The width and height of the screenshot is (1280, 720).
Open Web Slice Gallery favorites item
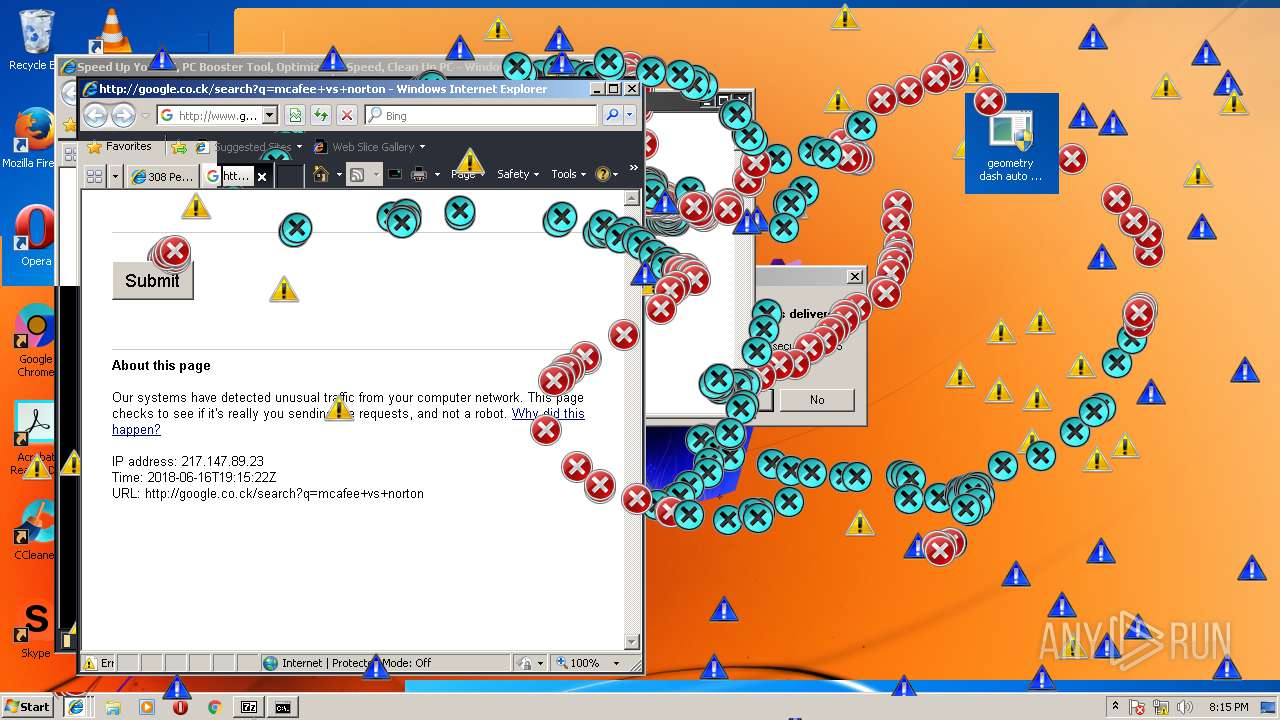click(x=370, y=147)
